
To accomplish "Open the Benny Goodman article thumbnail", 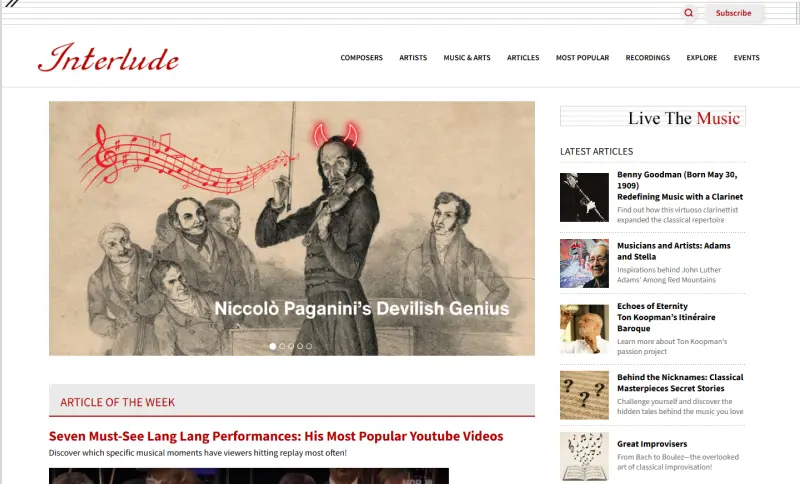I will pyautogui.click(x=584, y=197).
